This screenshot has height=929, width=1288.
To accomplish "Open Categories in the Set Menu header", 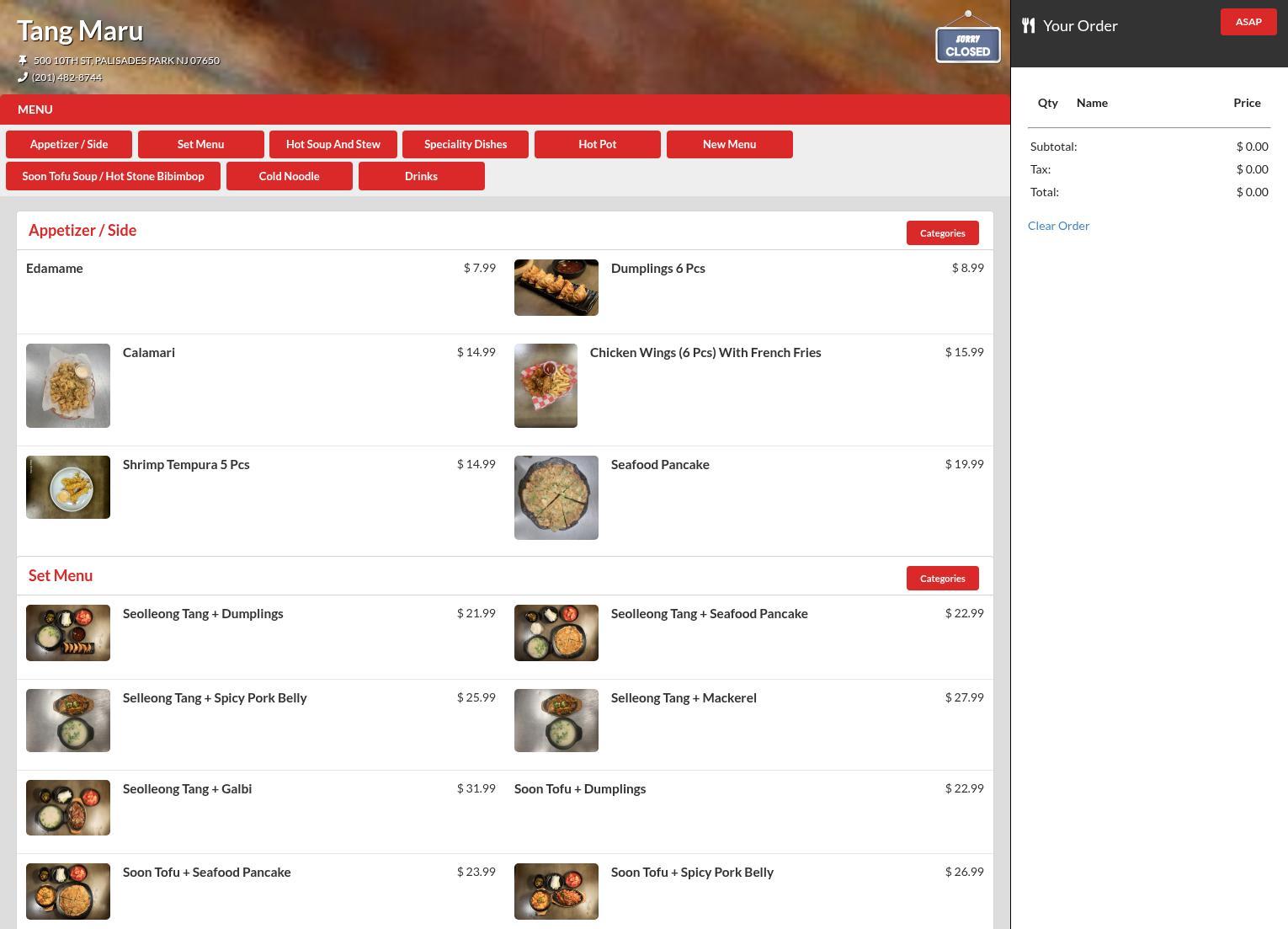I will pyautogui.click(x=942, y=579).
